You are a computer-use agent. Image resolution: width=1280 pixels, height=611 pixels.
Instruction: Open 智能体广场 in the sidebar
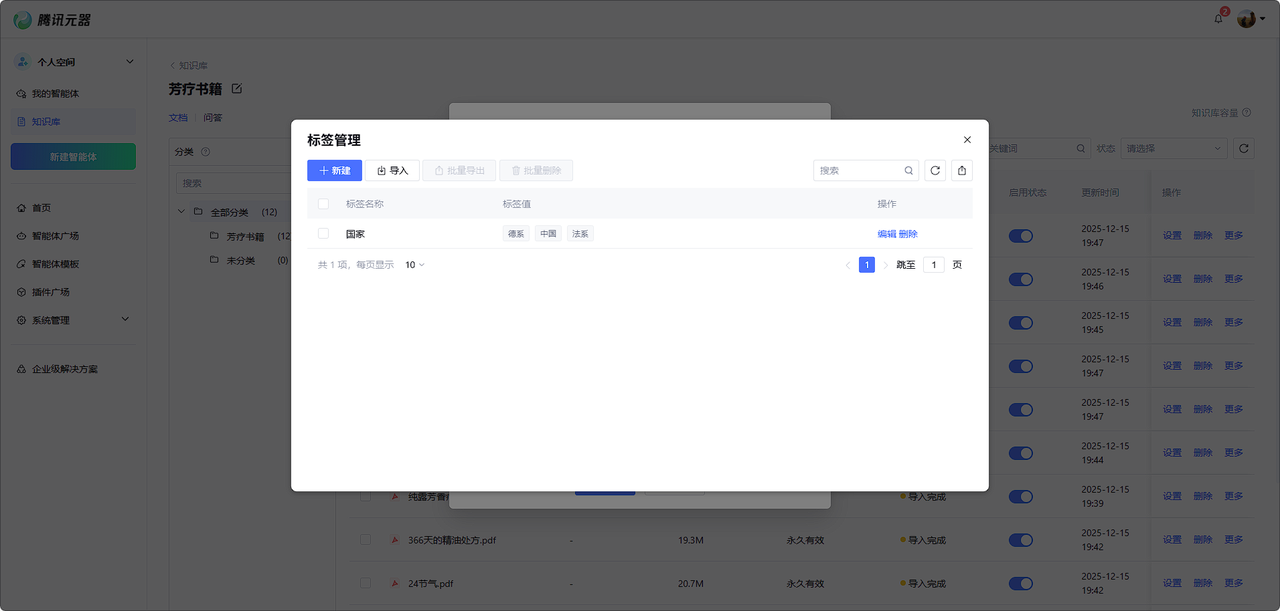tap(55, 236)
